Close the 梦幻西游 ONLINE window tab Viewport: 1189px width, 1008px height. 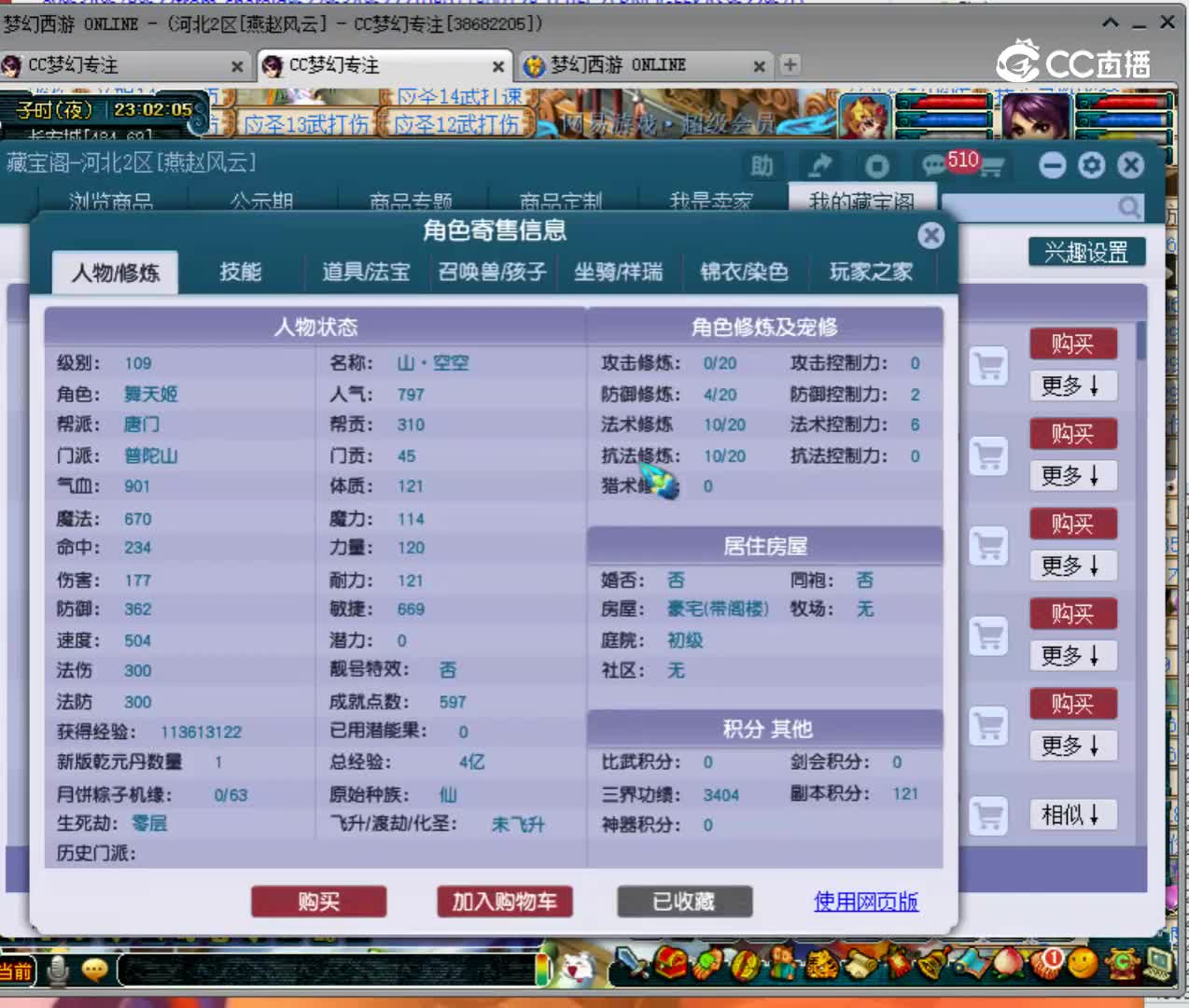tap(759, 65)
